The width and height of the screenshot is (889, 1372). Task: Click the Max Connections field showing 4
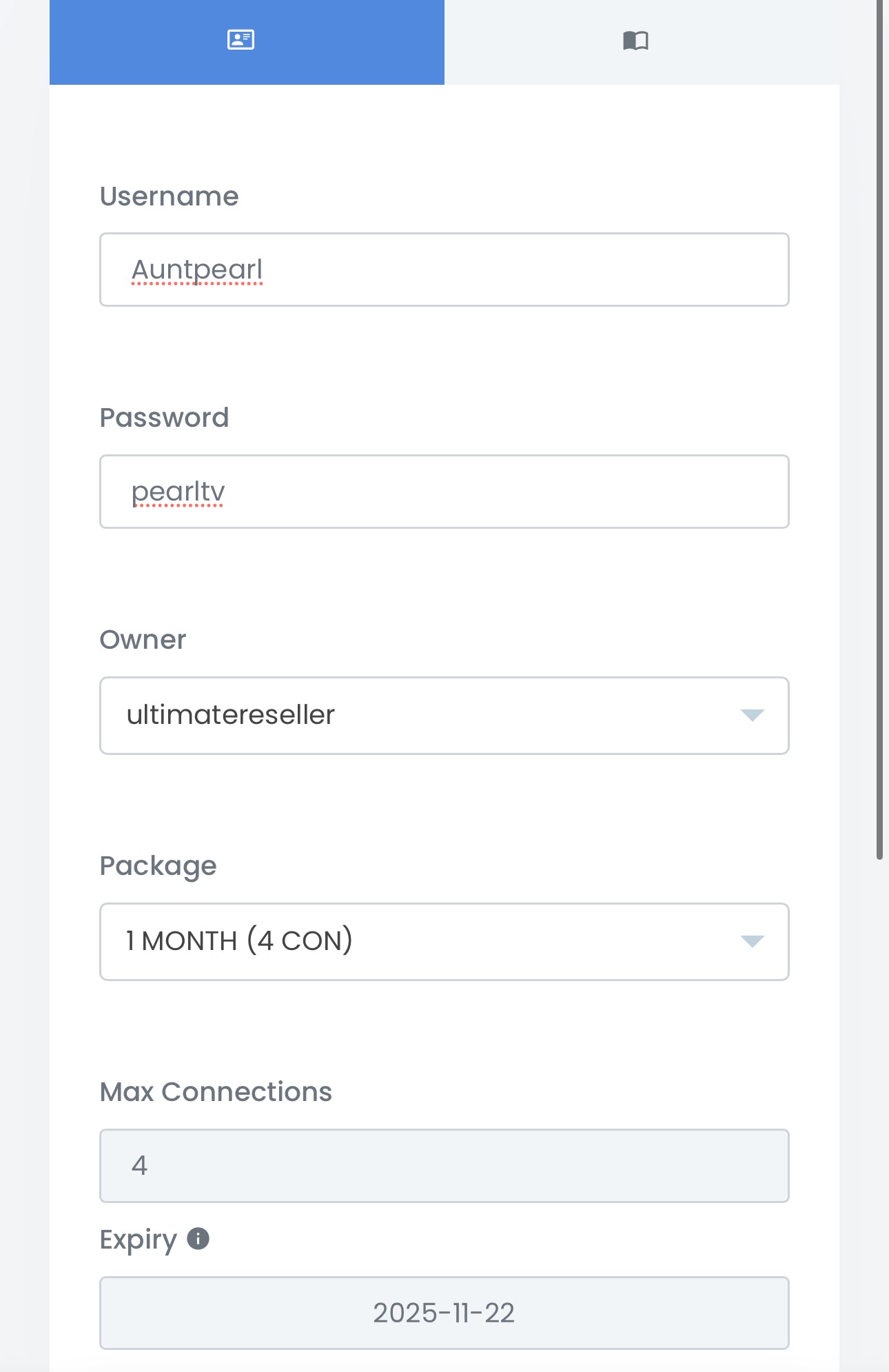[x=444, y=1166]
